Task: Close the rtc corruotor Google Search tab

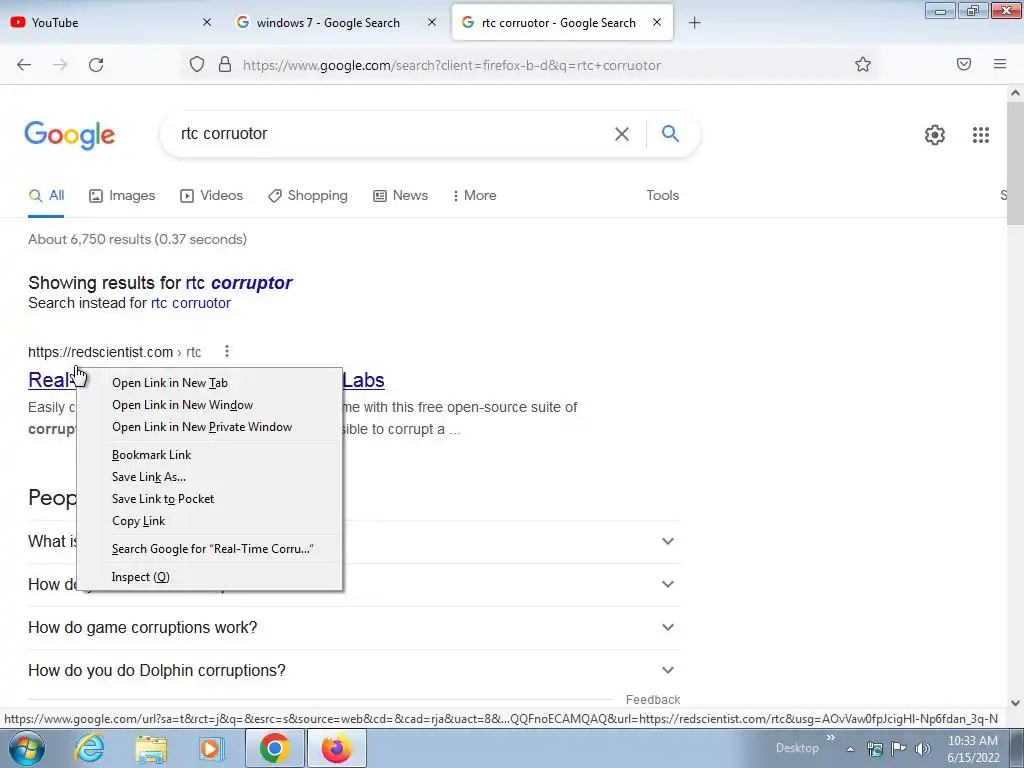Action: tap(657, 22)
